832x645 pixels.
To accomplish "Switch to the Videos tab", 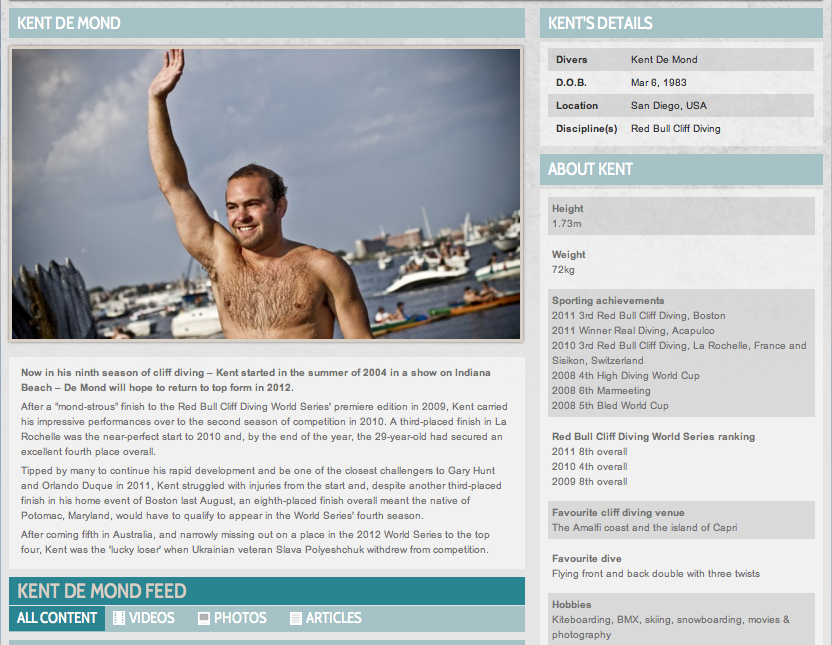I will click(144, 618).
